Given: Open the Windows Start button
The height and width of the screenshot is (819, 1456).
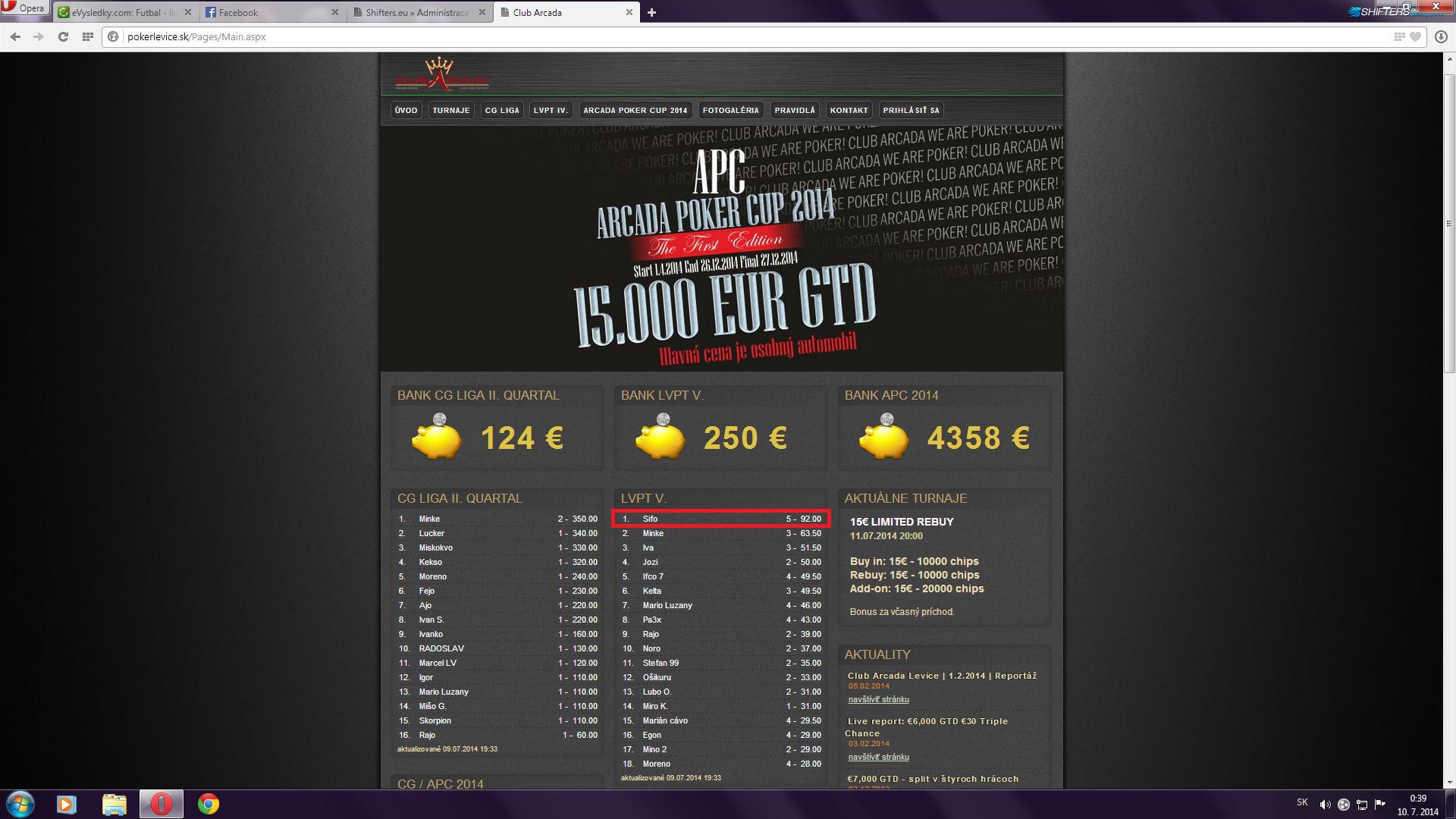Looking at the screenshot, I should (20, 804).
